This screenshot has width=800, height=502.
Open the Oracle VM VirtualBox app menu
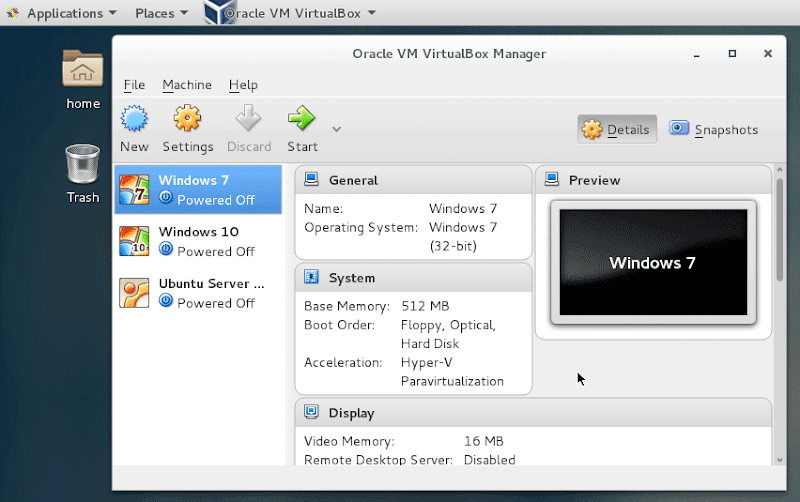[299, 13]
